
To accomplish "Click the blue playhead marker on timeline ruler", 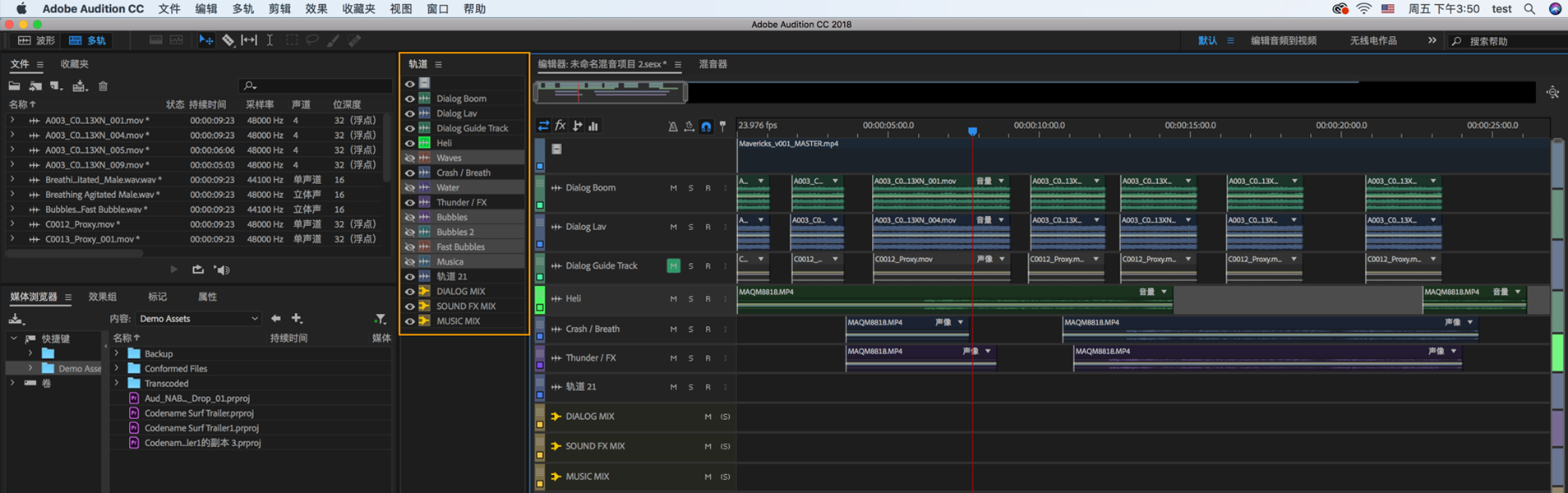I will 972,131.
